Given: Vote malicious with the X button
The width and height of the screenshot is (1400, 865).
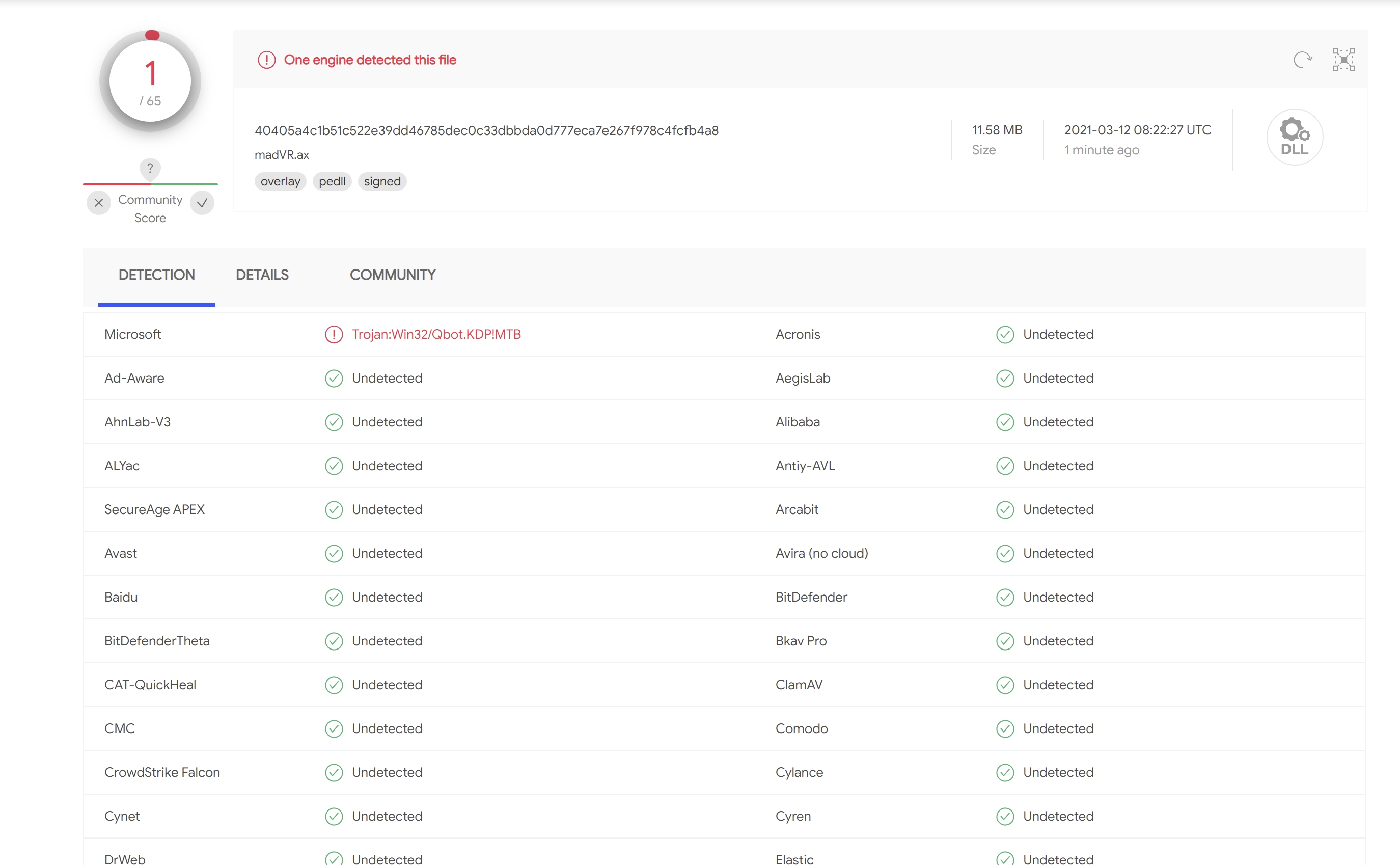Looking at the screenshot, I should 99,203.
